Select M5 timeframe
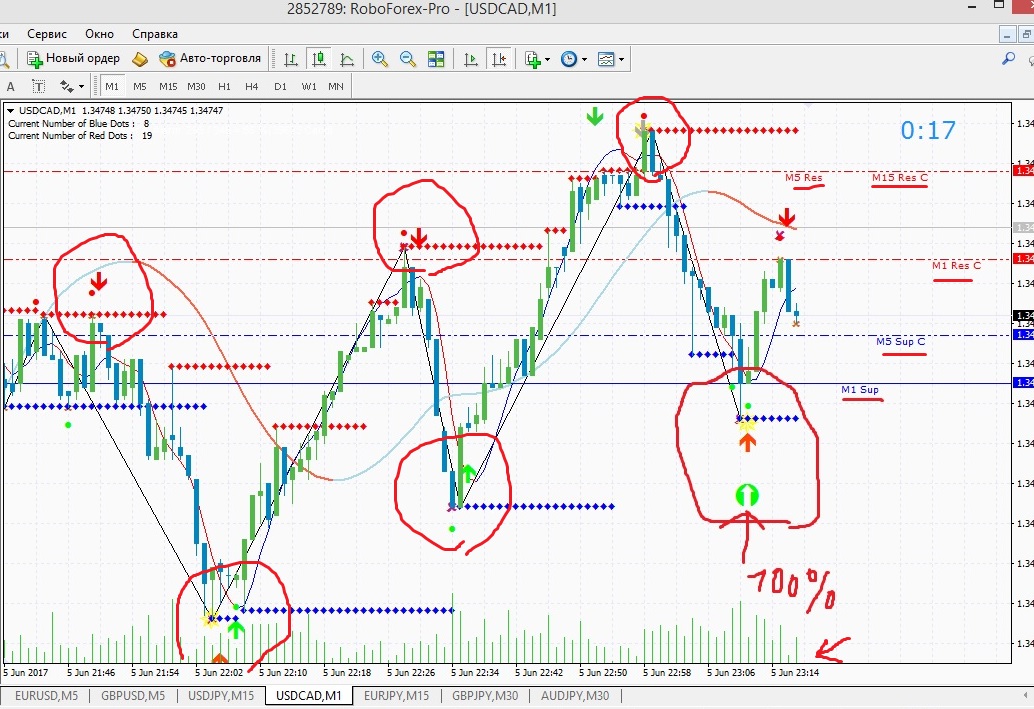This screenshot has height=709, width=1034. 140,86
